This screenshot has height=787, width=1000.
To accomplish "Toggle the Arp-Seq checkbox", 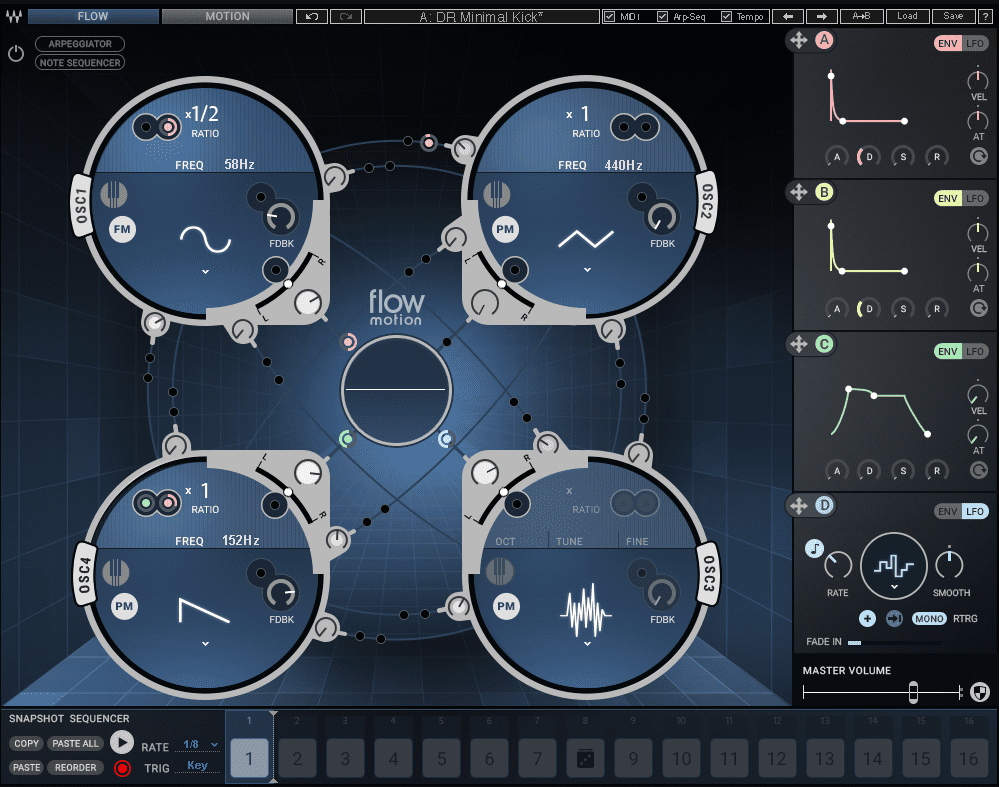I will (663, 17).
